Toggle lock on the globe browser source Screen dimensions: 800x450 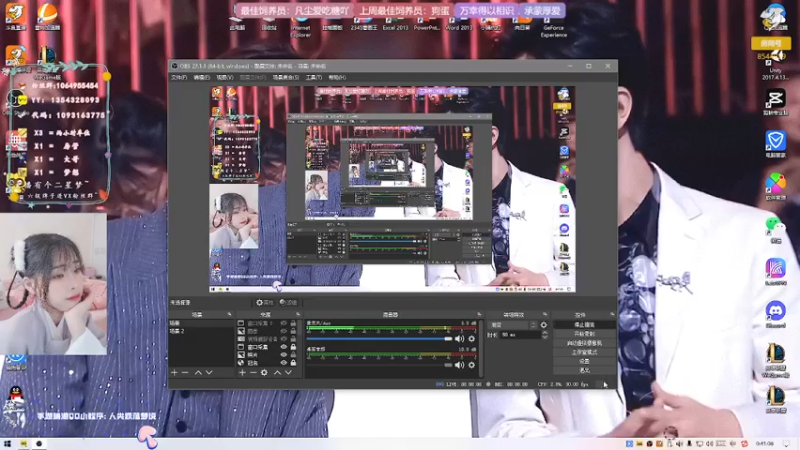[x=293, y=363]
